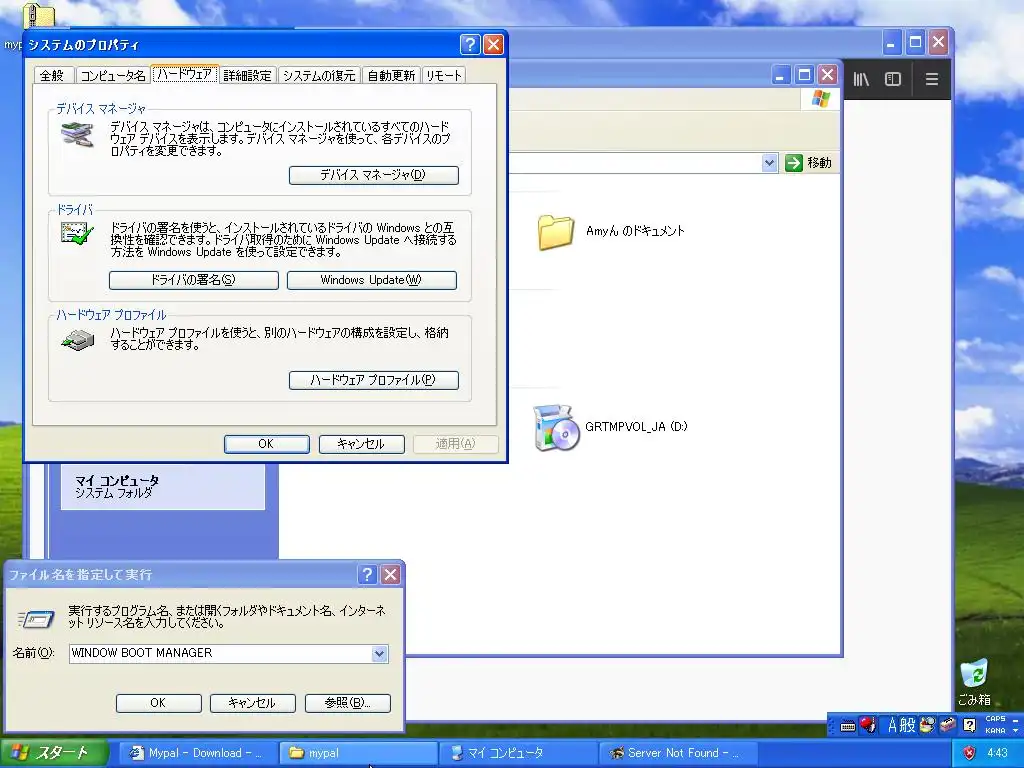1024x768 pixels.
Task: Click キャンセル in the Run dialog
Action: pyautogui.click(x=252, y=703)
